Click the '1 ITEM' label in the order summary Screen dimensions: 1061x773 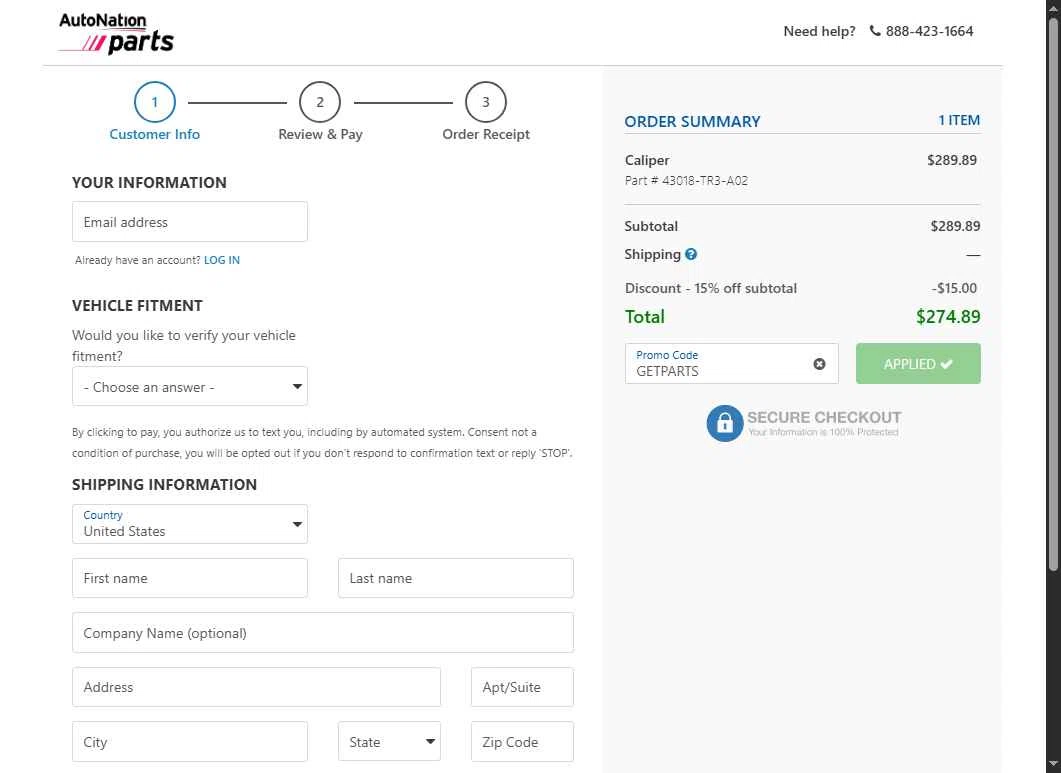point(959,120)
